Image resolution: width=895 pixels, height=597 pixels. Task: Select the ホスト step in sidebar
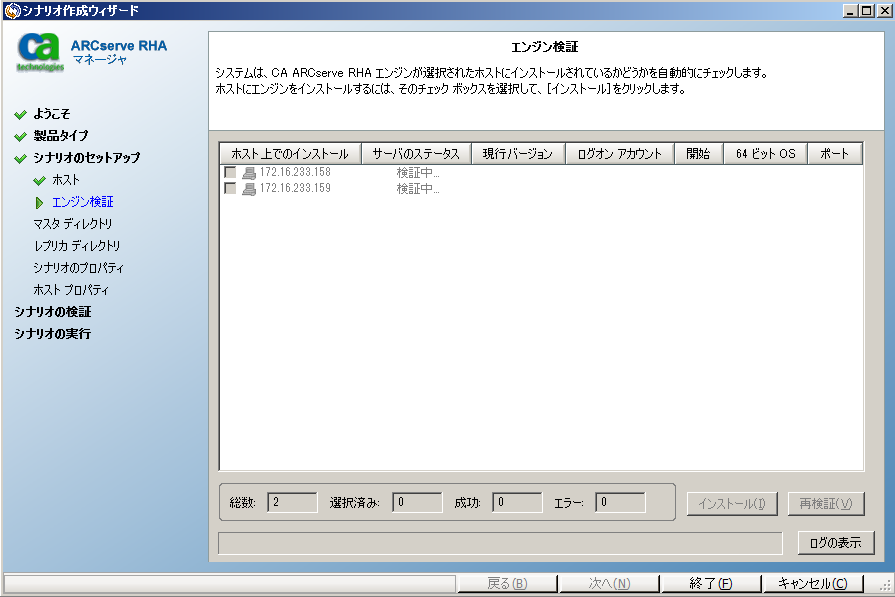[66, 180]
